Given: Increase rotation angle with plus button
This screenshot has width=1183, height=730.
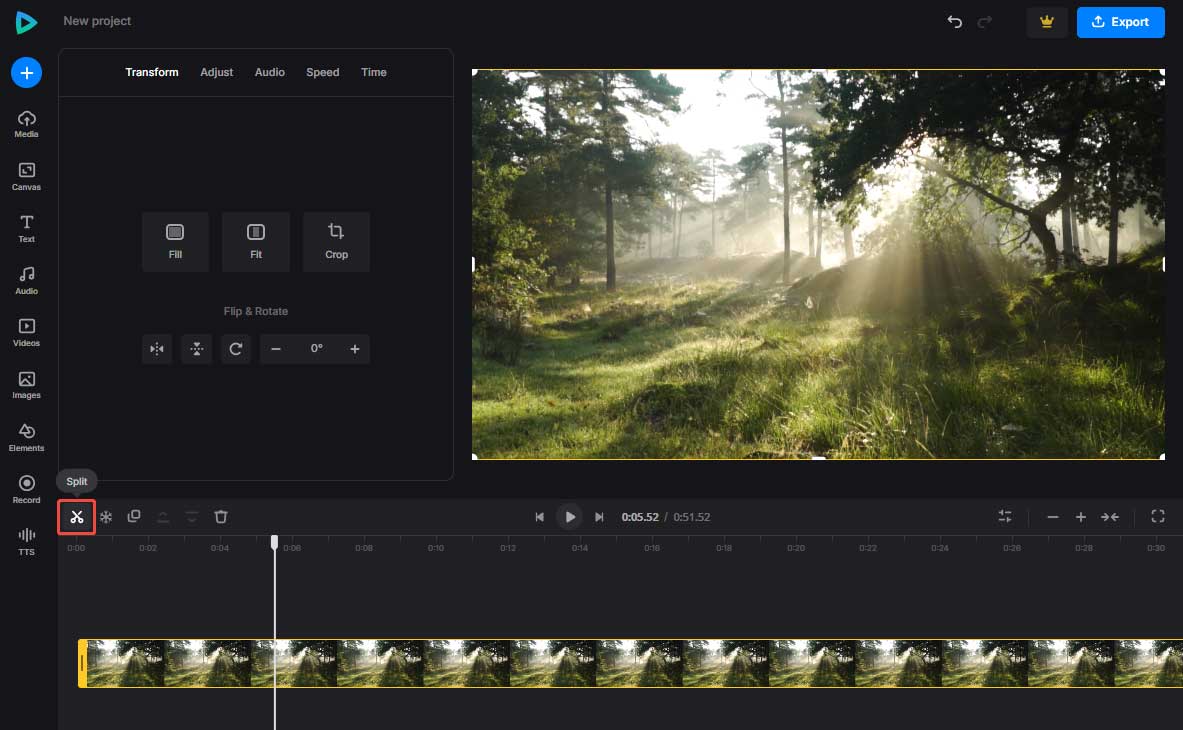Looking at the screenshot, I should pyautogui.click(x=355, y=349).
